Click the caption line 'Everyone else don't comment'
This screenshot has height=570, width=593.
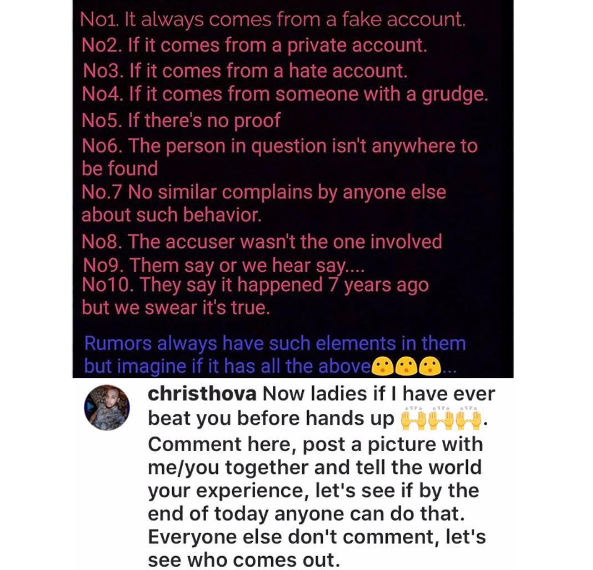point(317,537)
